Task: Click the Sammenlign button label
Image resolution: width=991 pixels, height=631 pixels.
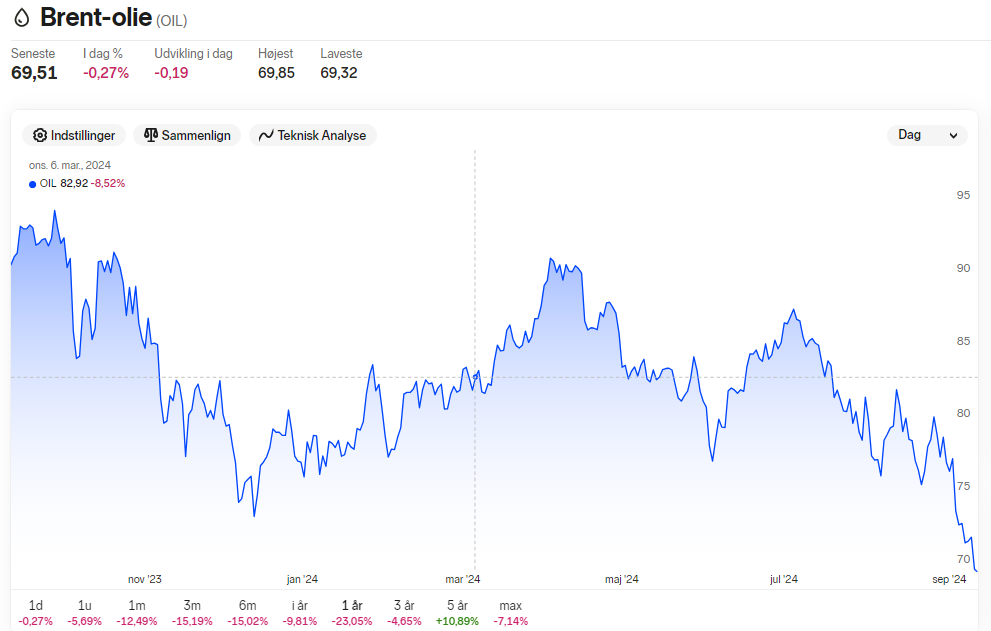Action: coord(196,135)
